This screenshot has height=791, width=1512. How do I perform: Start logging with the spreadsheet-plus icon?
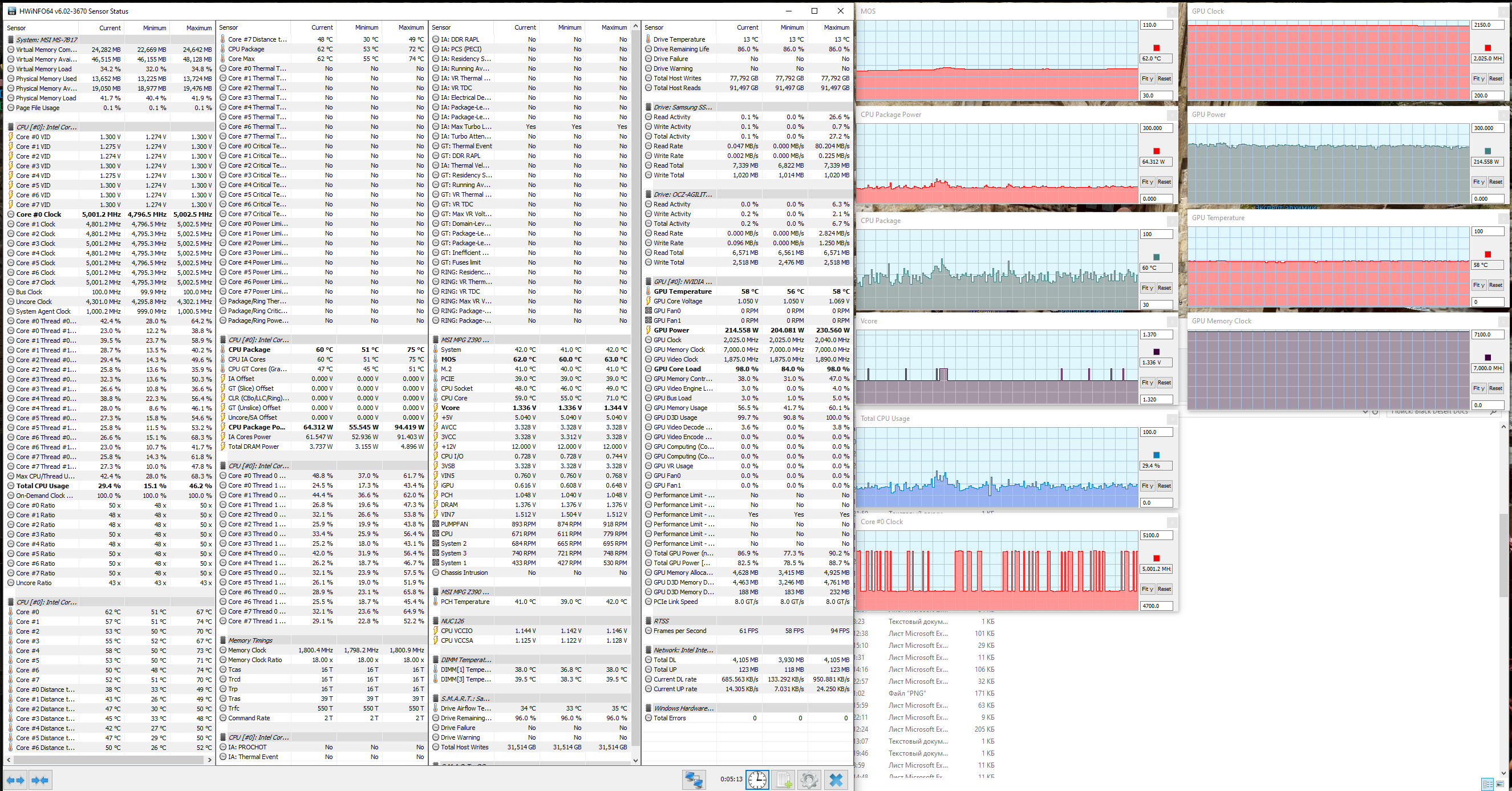(x=784, y=780)
